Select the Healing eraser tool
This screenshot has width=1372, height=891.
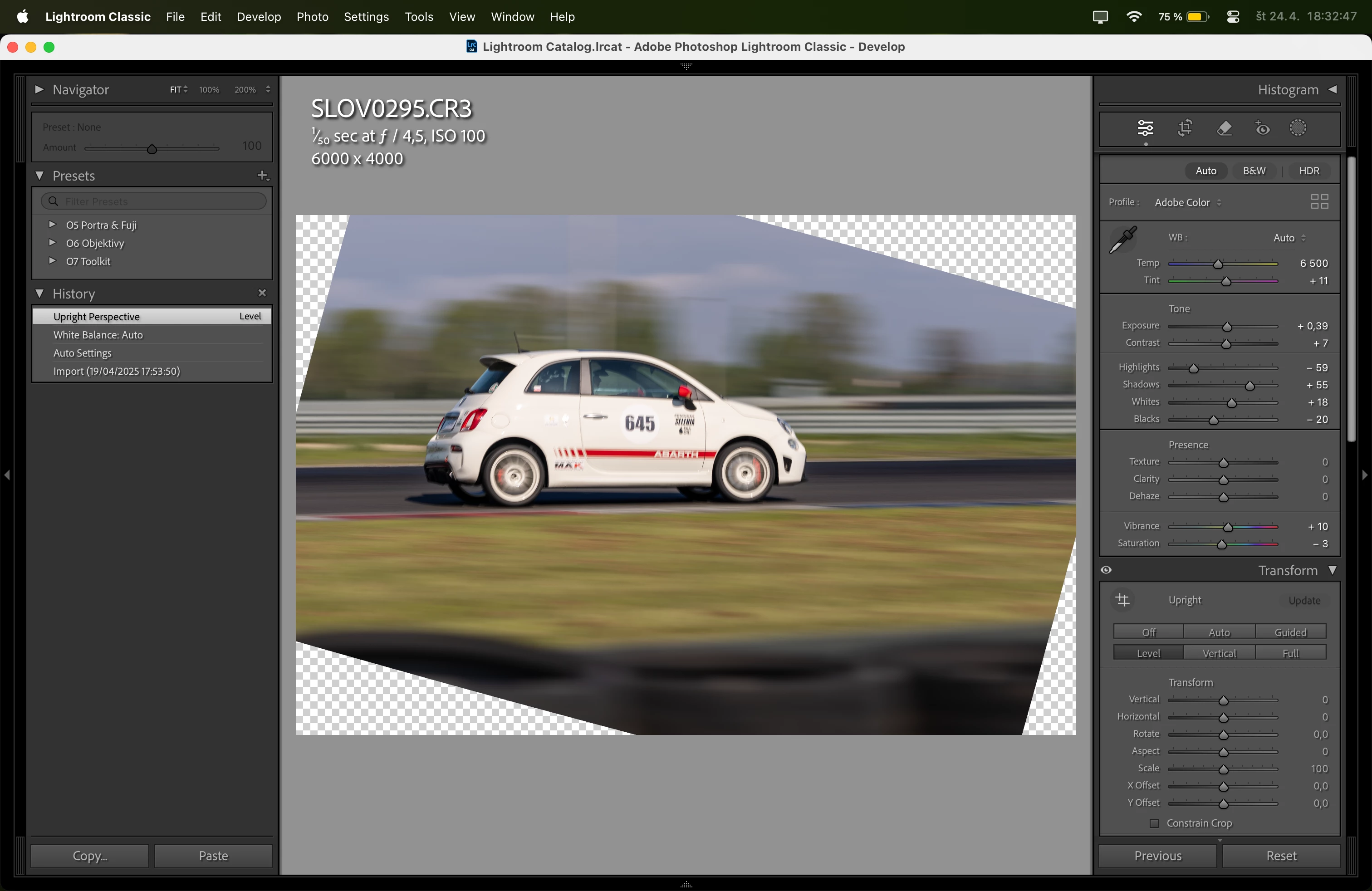[1224, 128]
